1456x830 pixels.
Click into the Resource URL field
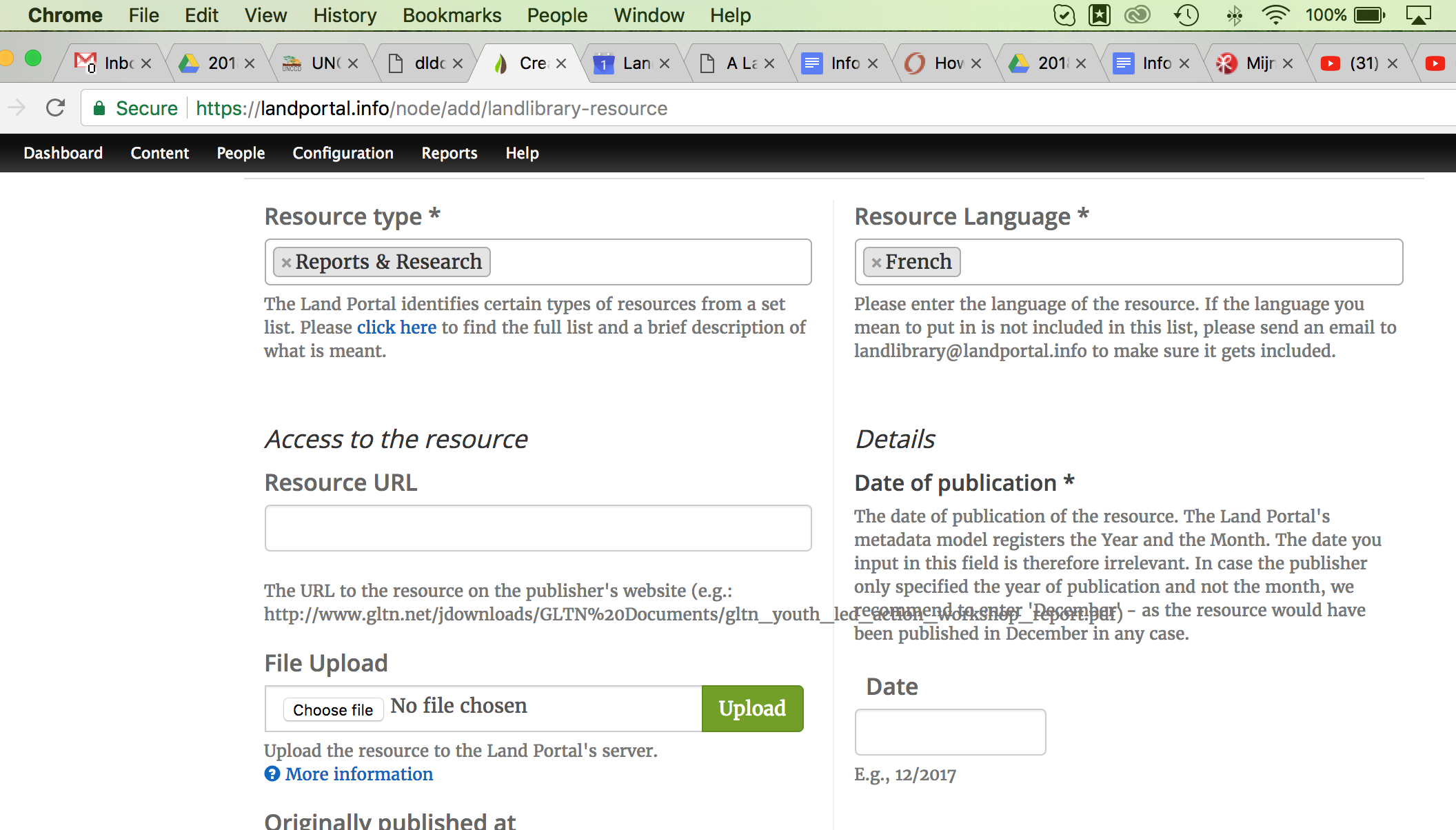click(538, 528)
